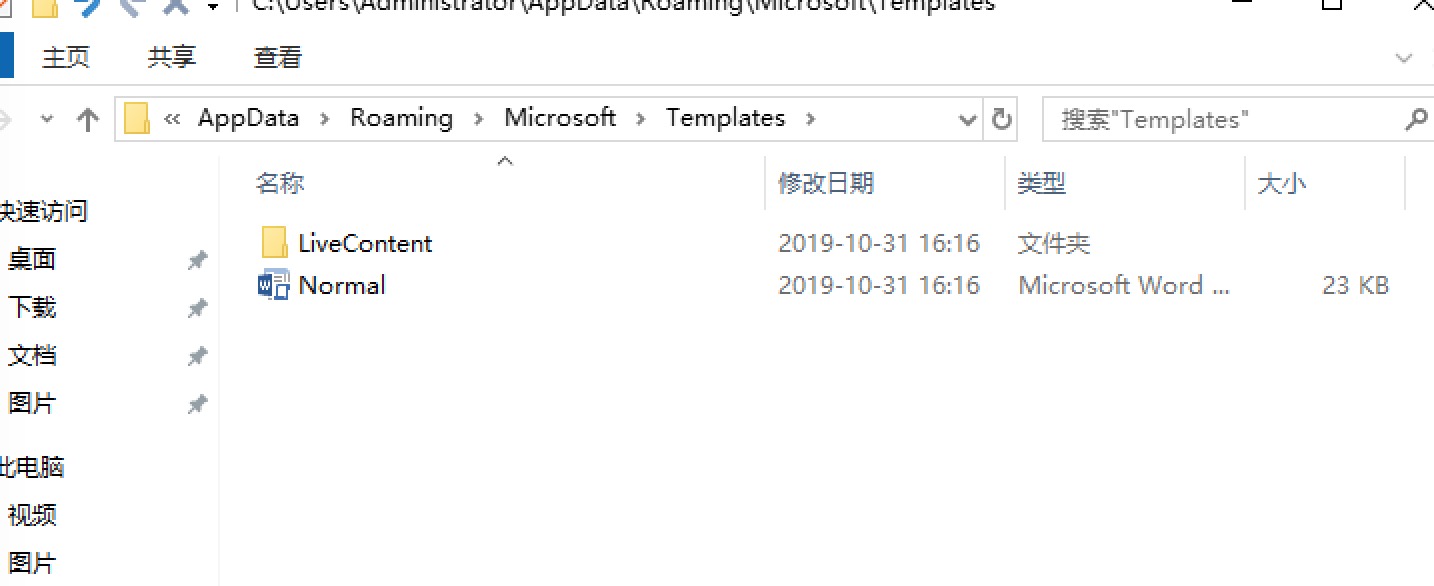Viewport: 1434px width, 586px height.
Task: Expand the ribbon with the chevron
Action: [1404, 58]
